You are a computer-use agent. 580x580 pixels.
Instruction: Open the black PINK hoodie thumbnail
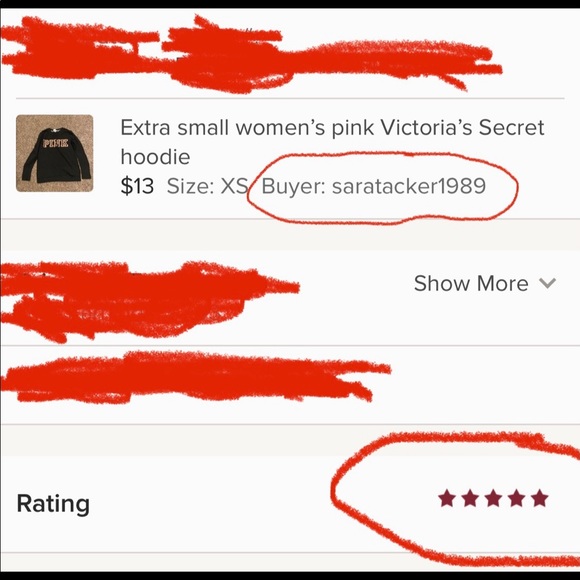54,153
